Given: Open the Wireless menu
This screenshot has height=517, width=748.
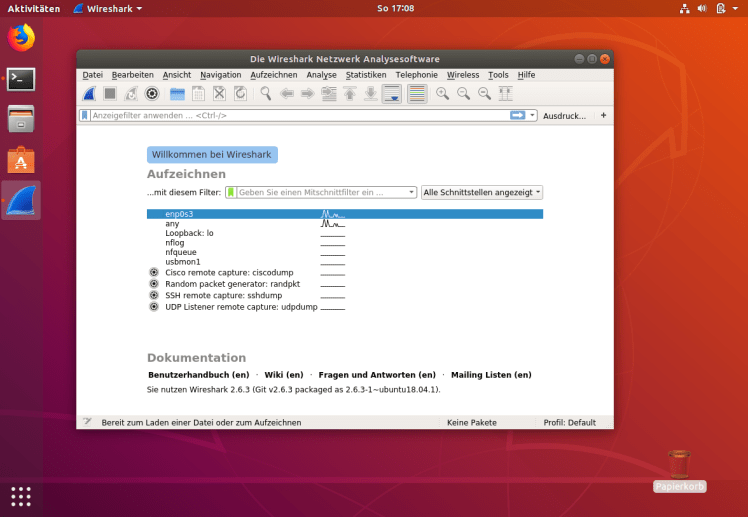Looking at the screenshot, I should (463, 75).
